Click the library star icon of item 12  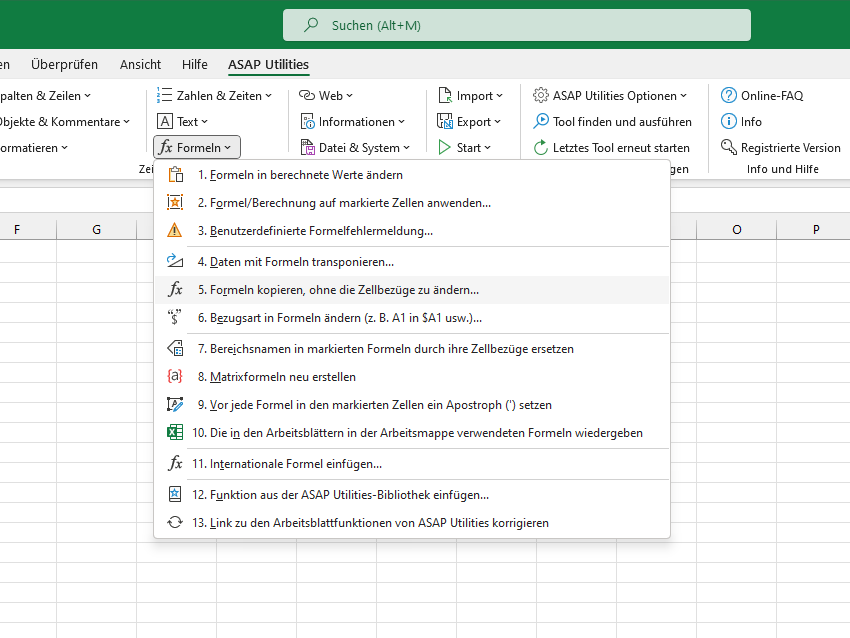[175, 494]
